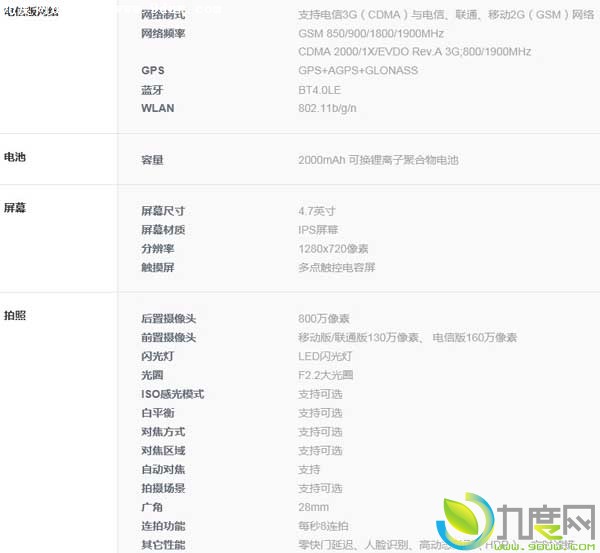Select the 容量 label

(152, 160)
